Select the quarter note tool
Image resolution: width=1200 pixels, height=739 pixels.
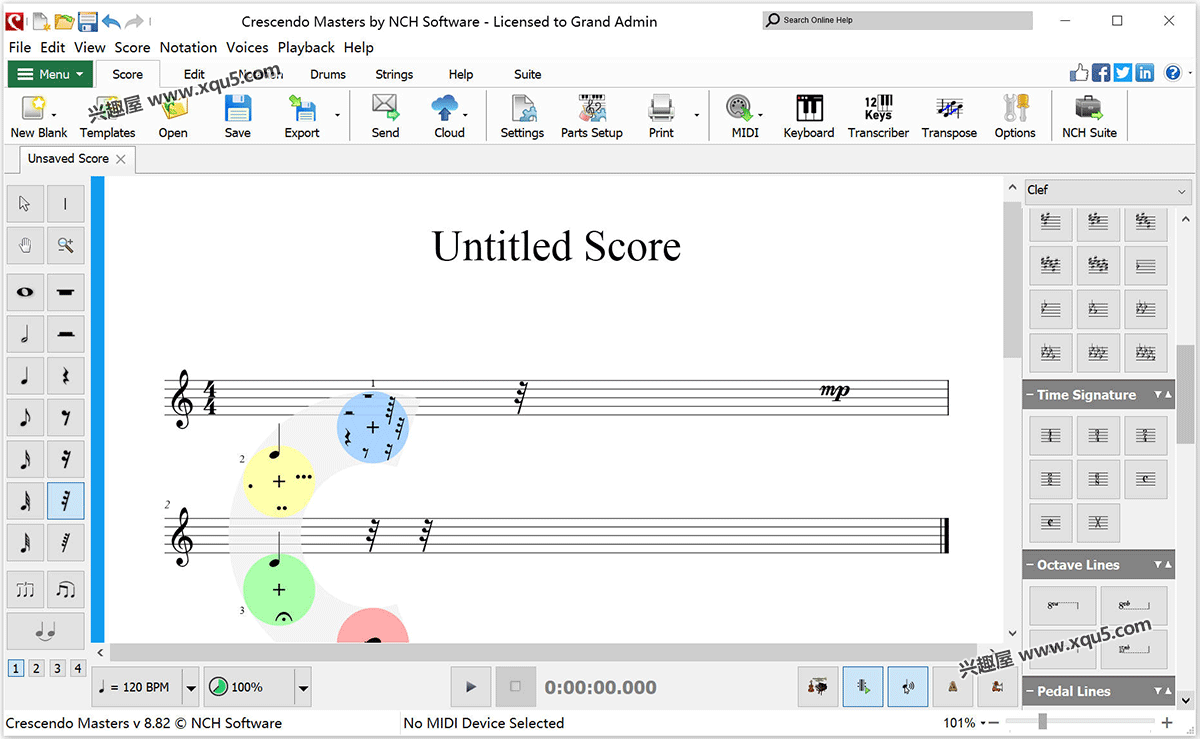25,376
